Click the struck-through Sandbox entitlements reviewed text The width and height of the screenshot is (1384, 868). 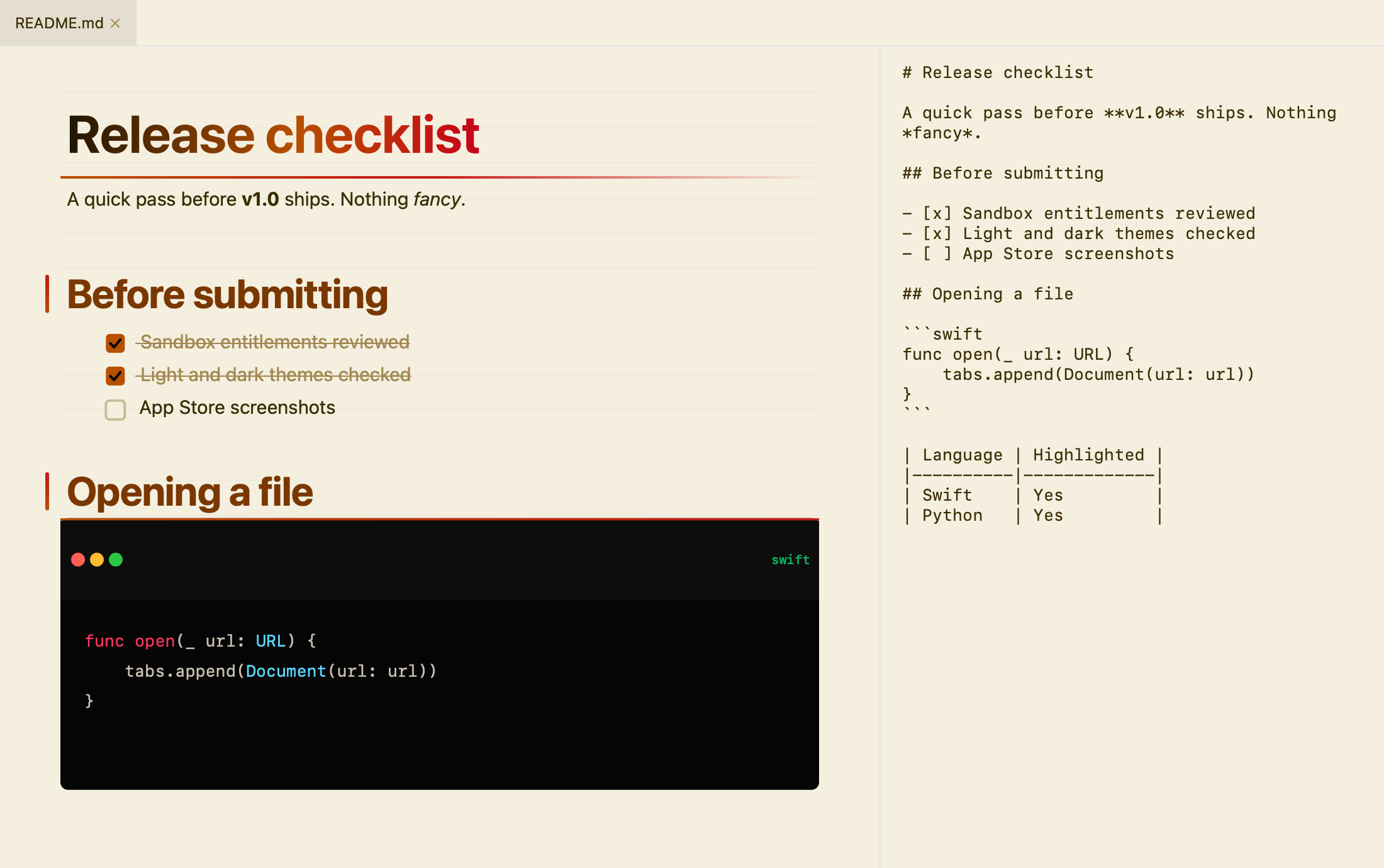pyautogui.click(x=274, y=342)
